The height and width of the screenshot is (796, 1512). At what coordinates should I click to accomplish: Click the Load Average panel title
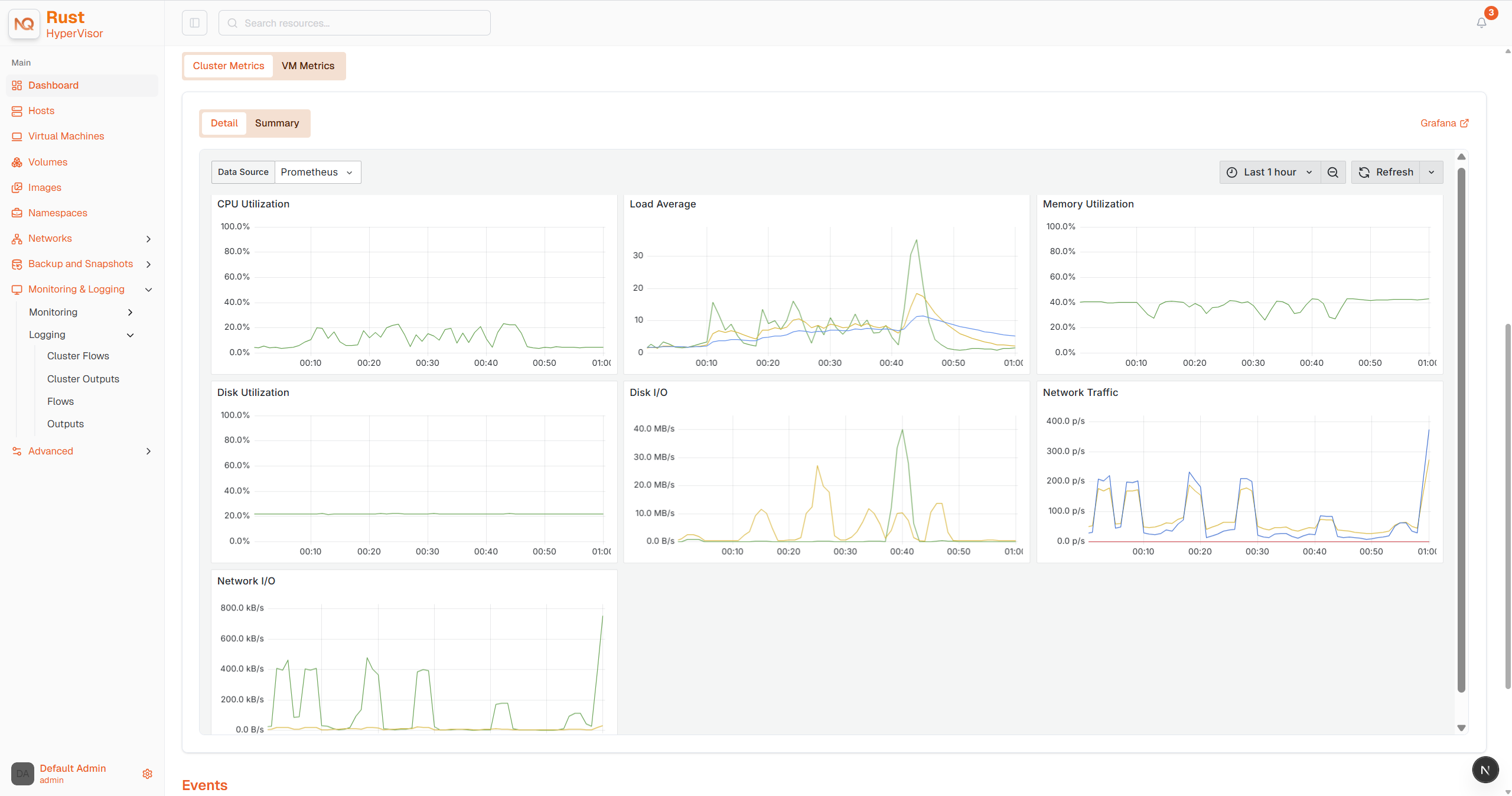point(663,204)
